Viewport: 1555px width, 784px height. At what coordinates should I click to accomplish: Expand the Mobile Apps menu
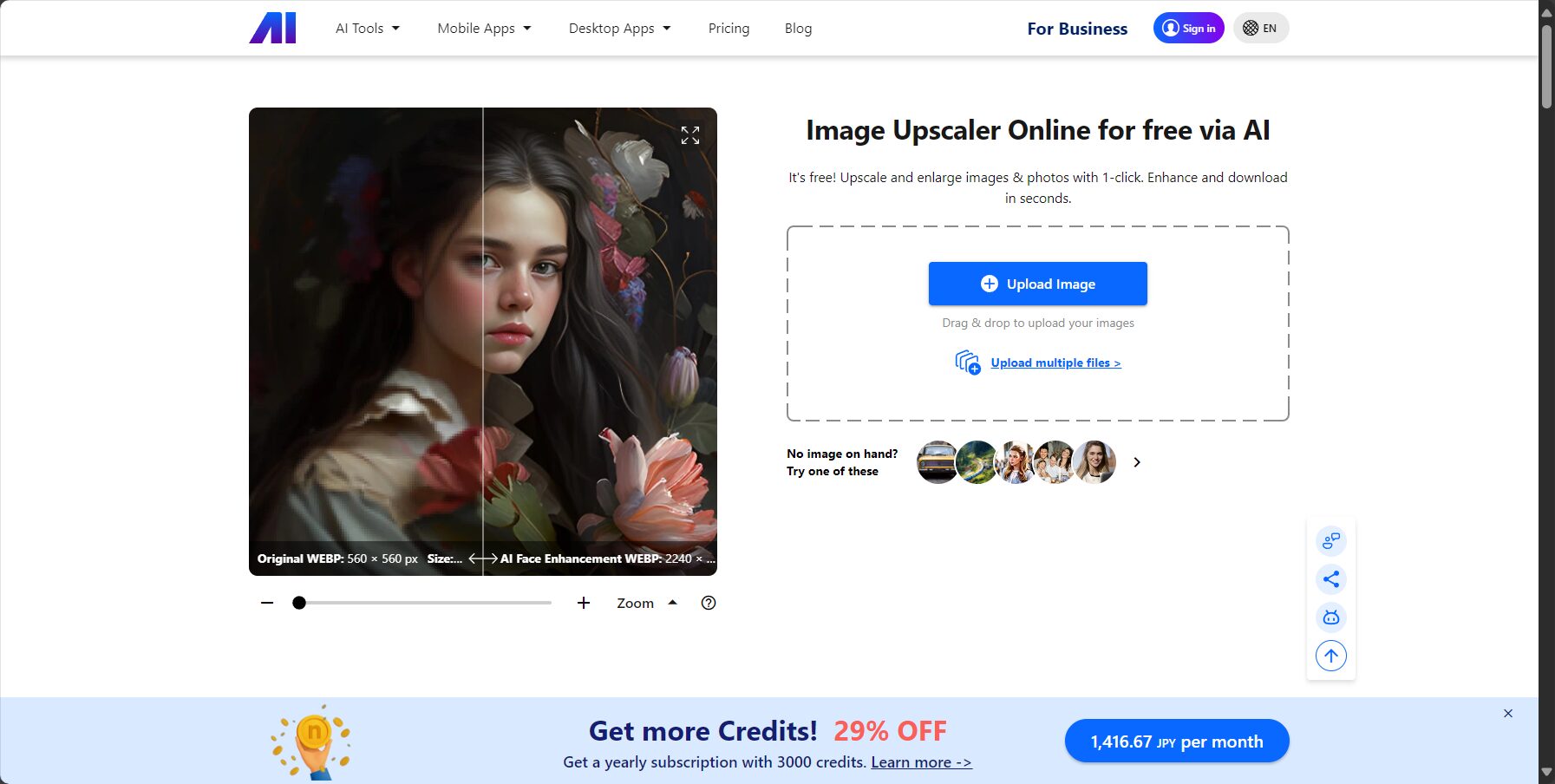pyautogui.click(x=484, y=29)
